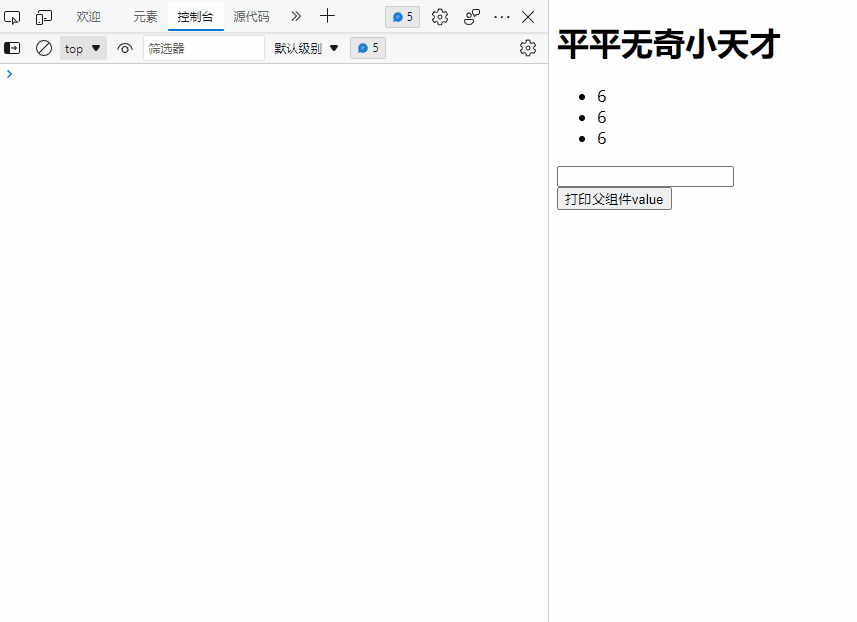Viewport: 857px width, 622px height.
Task: Open the top frame context dropdown
Action: pyautogui.click(x=82, y=47)
